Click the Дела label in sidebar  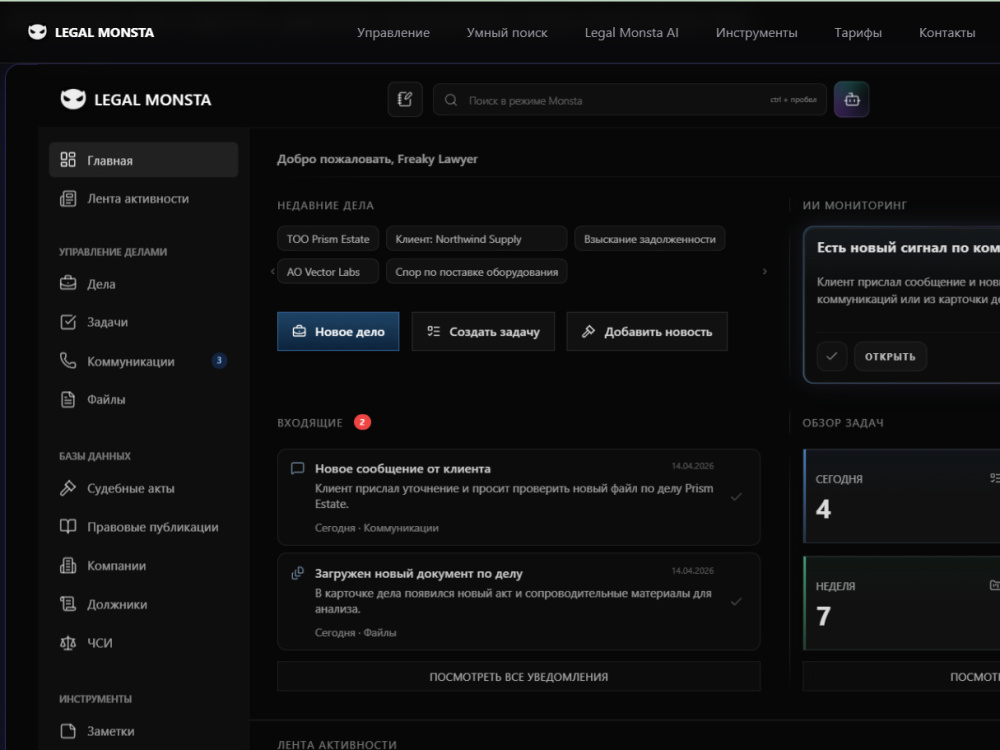click(101, 284)
